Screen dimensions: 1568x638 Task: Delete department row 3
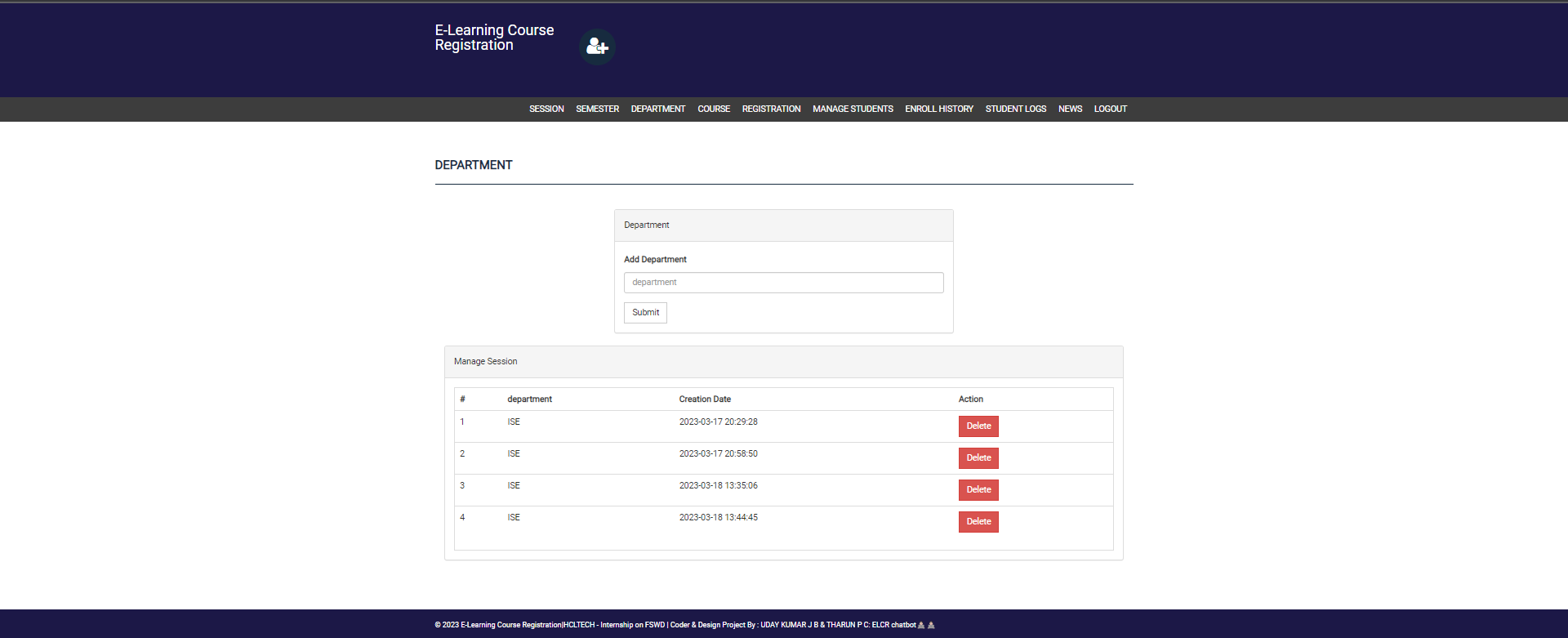[978, 490]
